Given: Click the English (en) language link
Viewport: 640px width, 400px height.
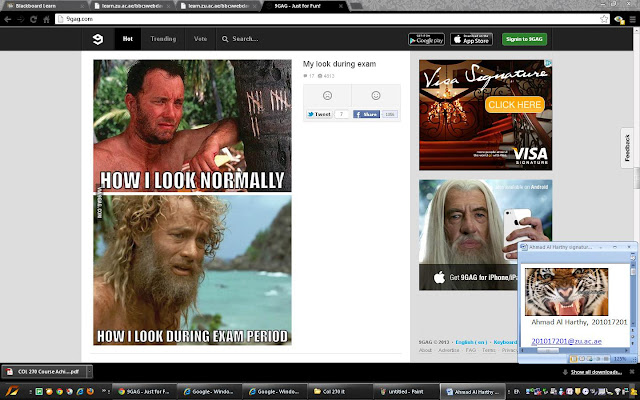Looking at the screenshot, I should [x=471, y=342].
